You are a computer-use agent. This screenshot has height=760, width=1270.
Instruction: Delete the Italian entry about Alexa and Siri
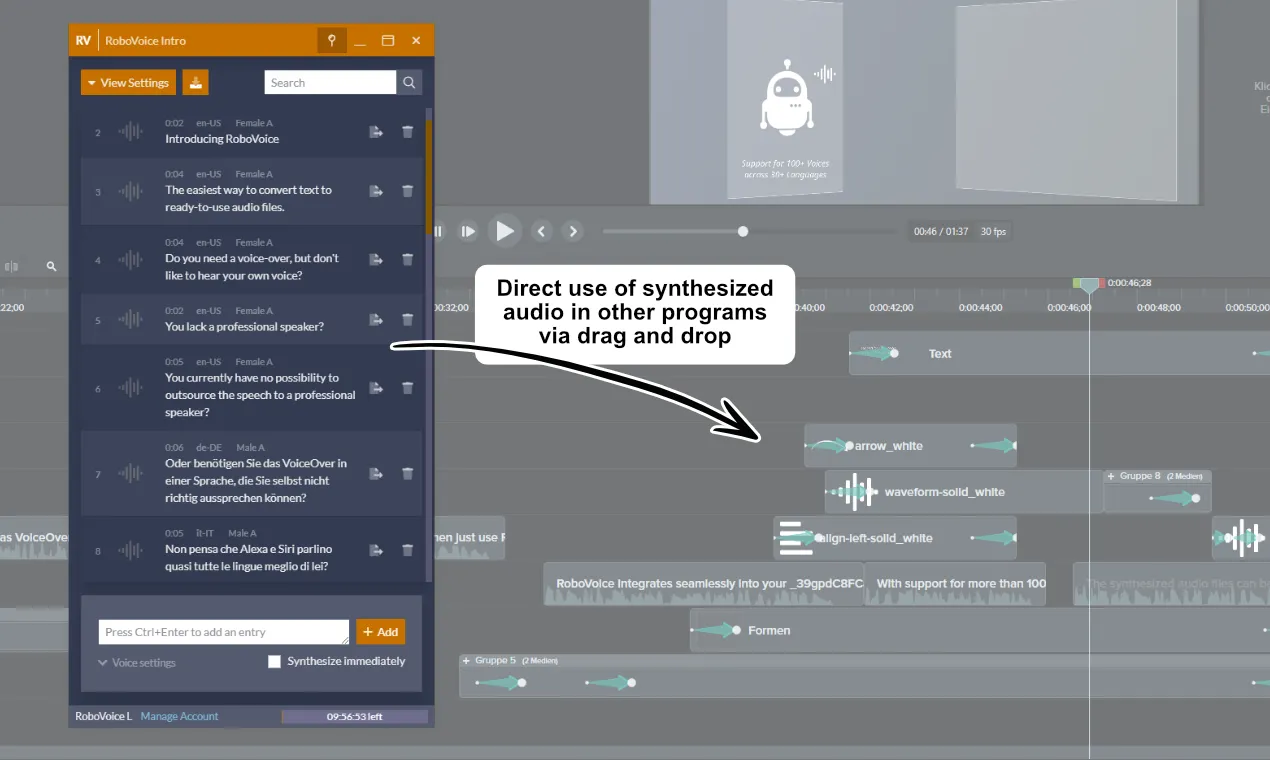(407, 549)
